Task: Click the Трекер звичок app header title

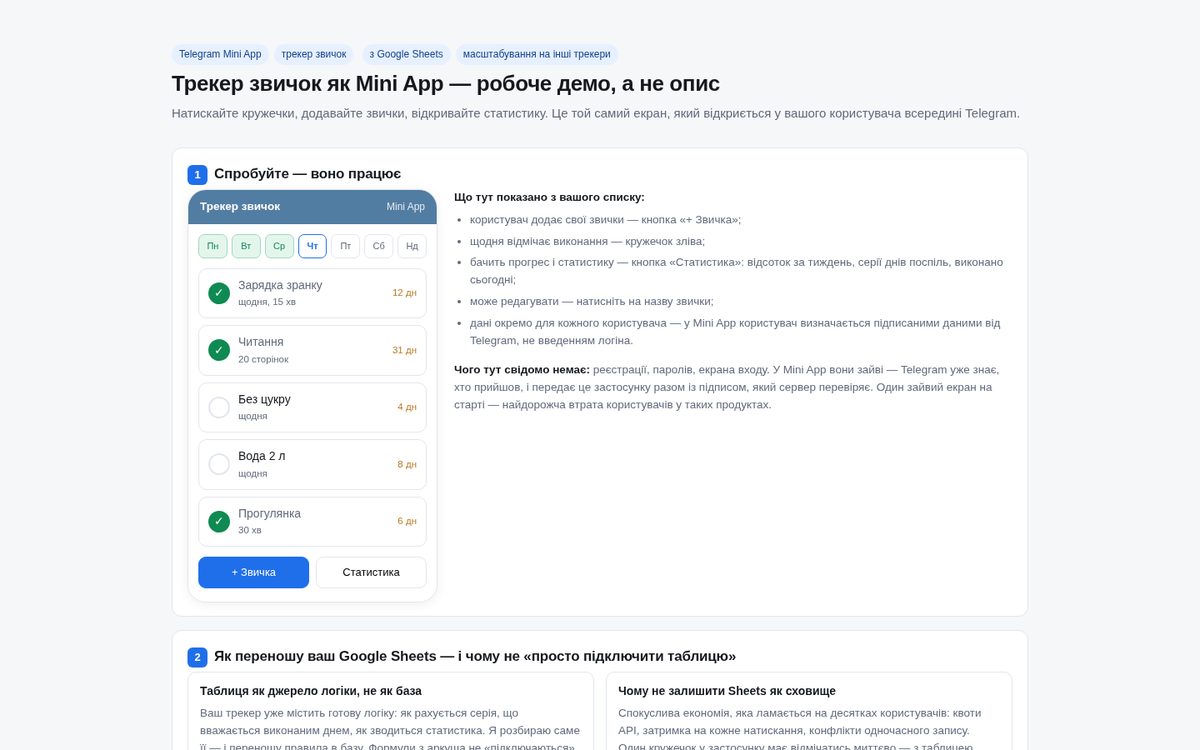Action: tap(240, 207)
